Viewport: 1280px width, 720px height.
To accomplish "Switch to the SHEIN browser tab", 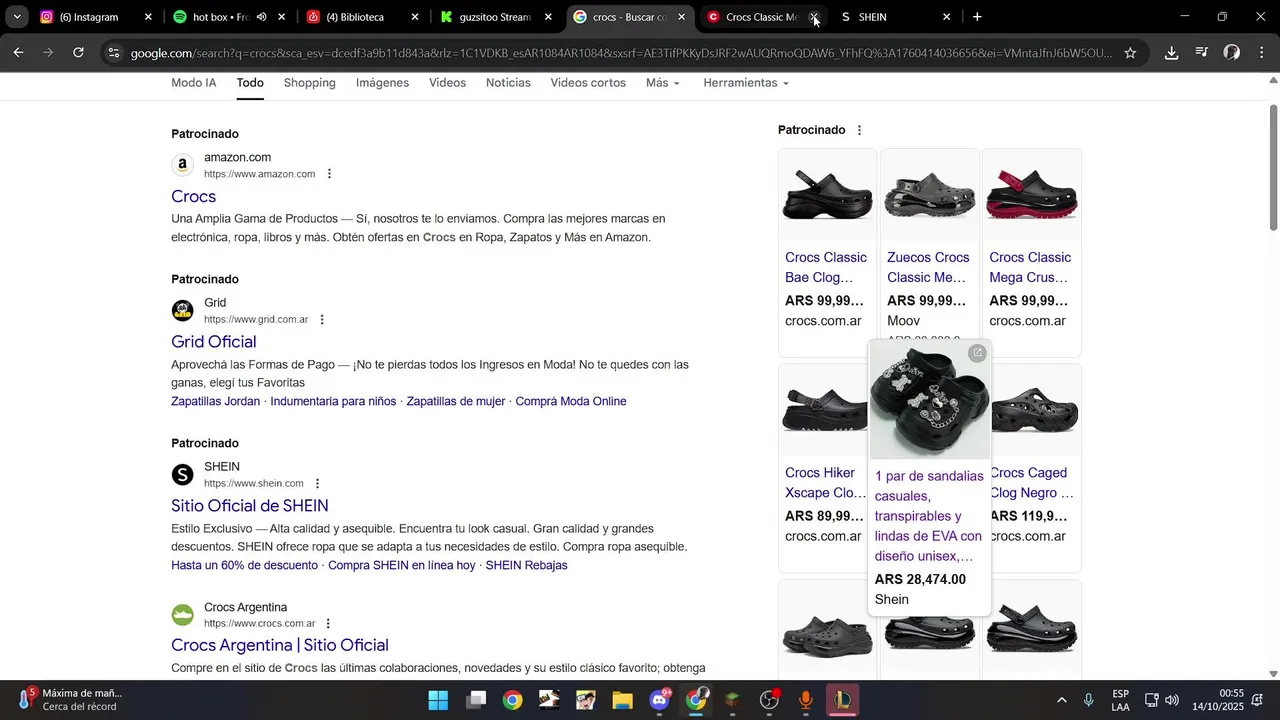I will [x=885, y=17].
